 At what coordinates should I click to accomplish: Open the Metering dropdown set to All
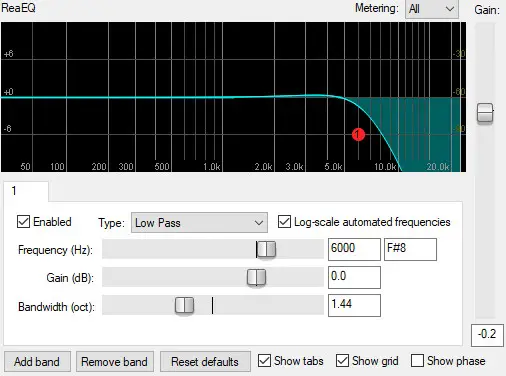432,9
